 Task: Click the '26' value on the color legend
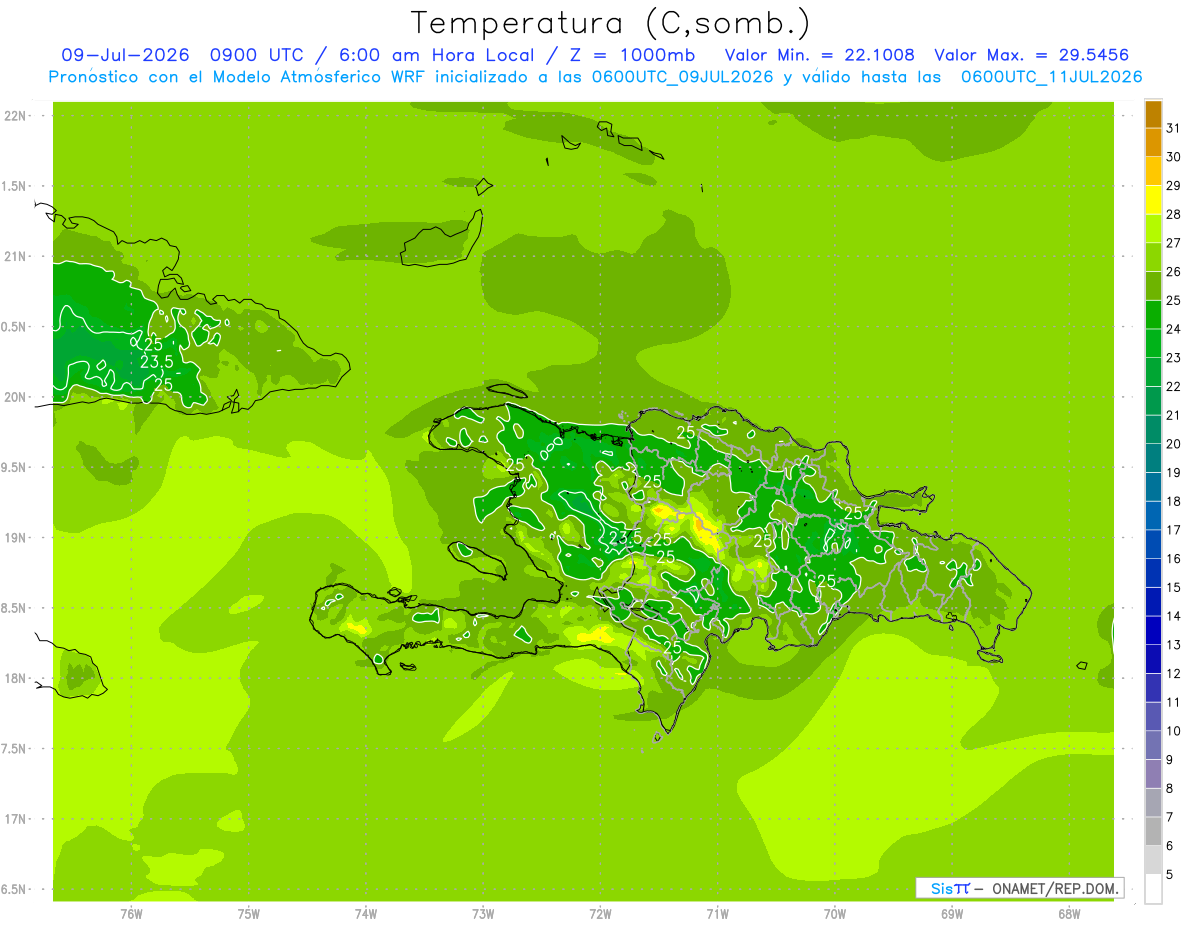point(1174,272)
